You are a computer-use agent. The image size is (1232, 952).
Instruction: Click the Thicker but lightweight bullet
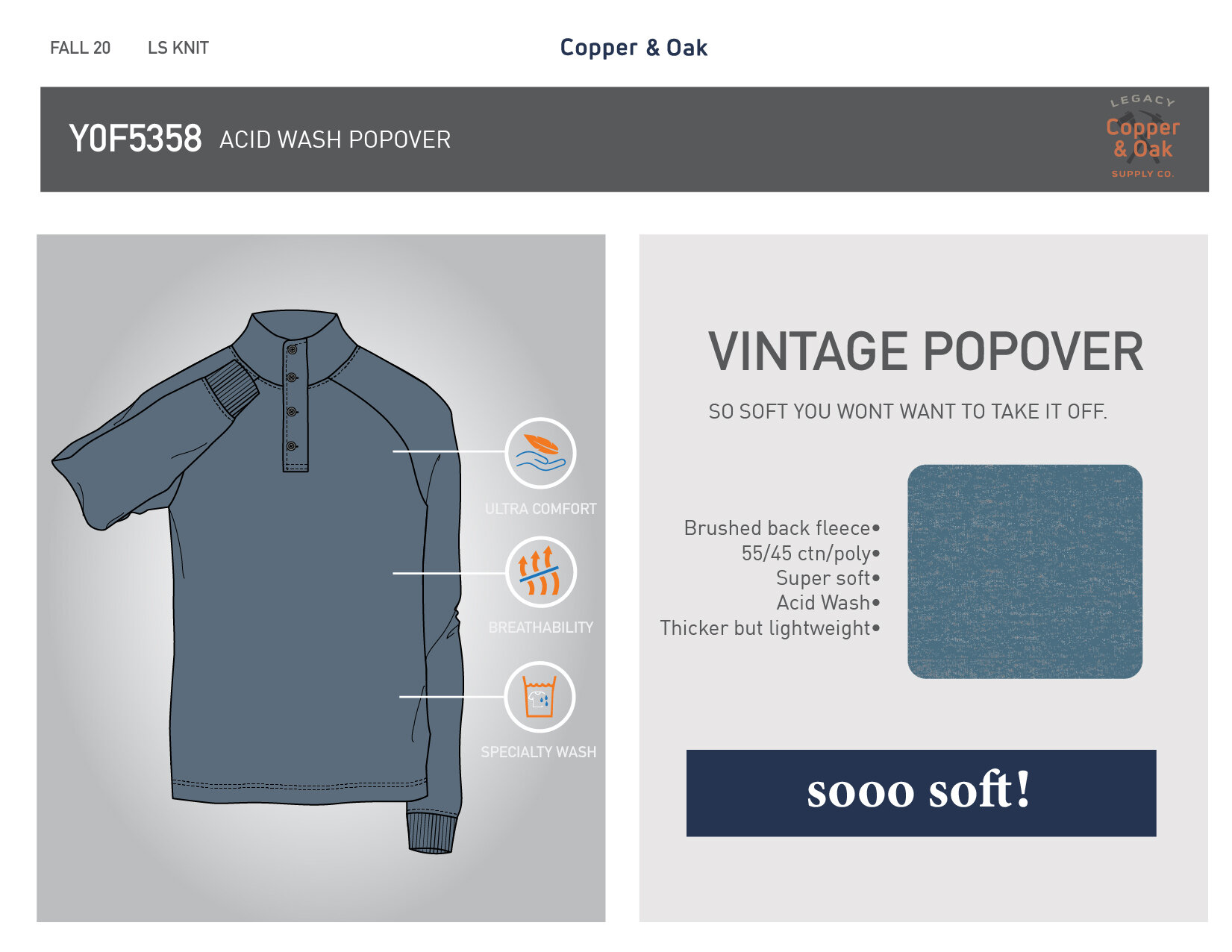point(770,628)
